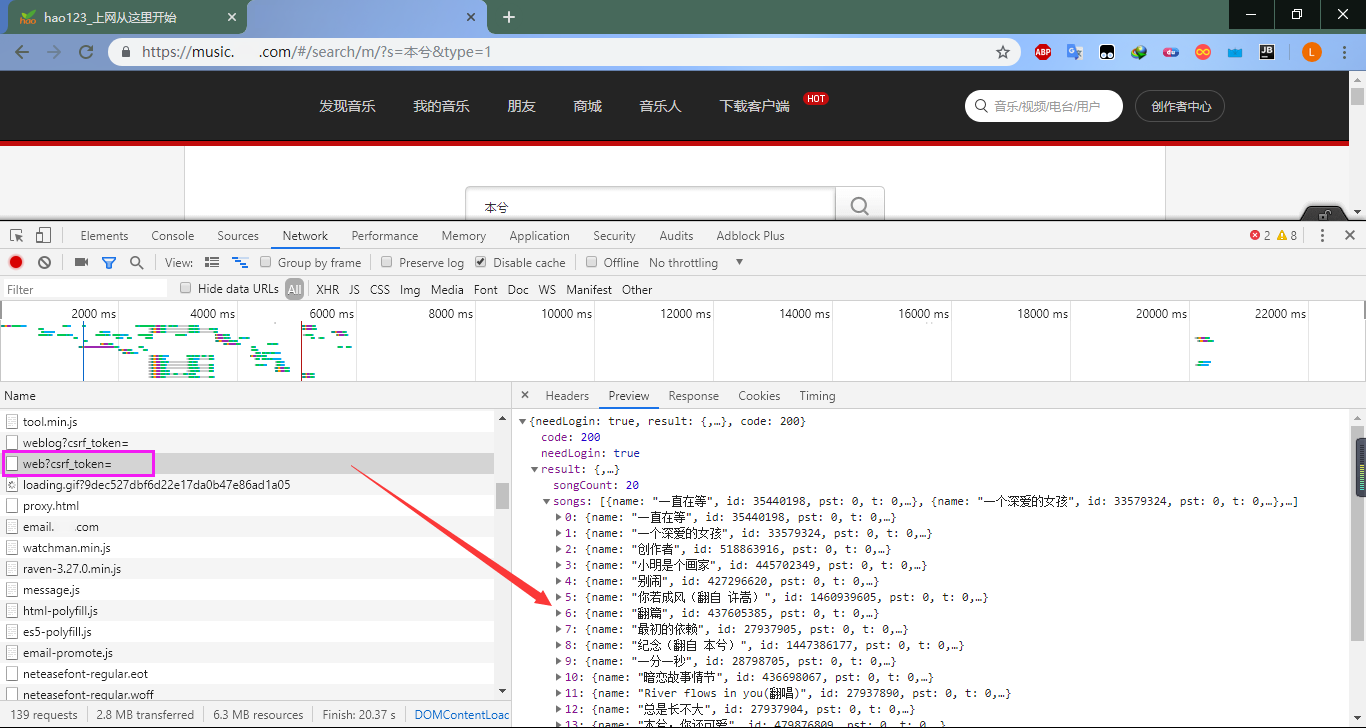The image size is (1366, 728).
Task: Open 下载客户端 navigation link
Action: pos(754,106)
